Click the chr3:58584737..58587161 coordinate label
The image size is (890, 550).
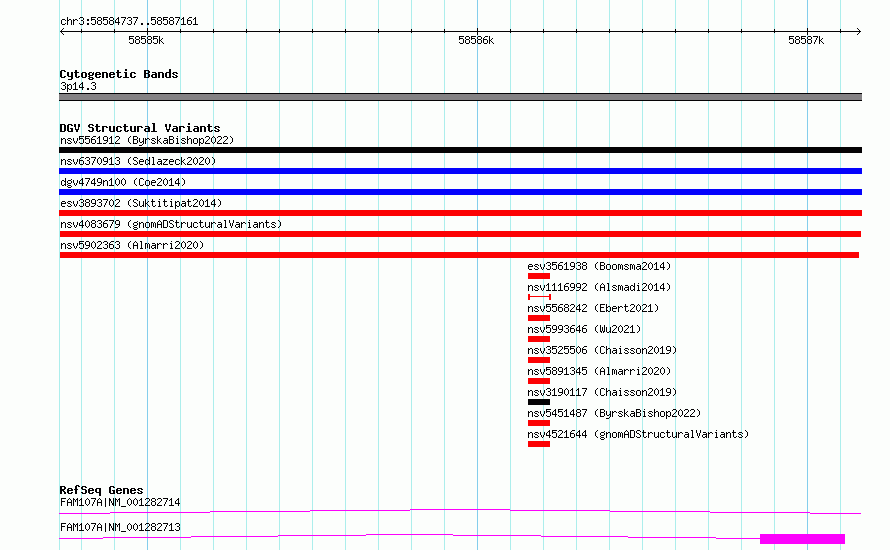click(x=129, y=22)
